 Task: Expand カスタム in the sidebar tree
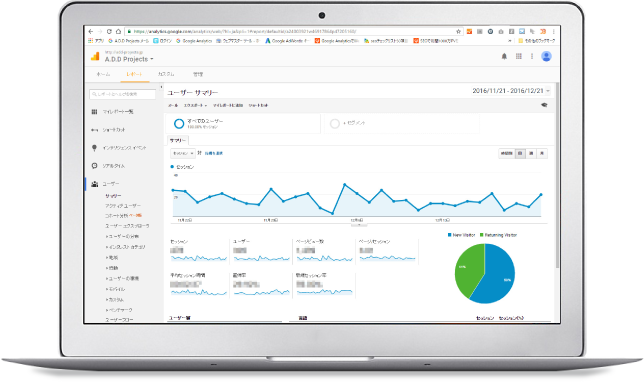pos(115,300)
